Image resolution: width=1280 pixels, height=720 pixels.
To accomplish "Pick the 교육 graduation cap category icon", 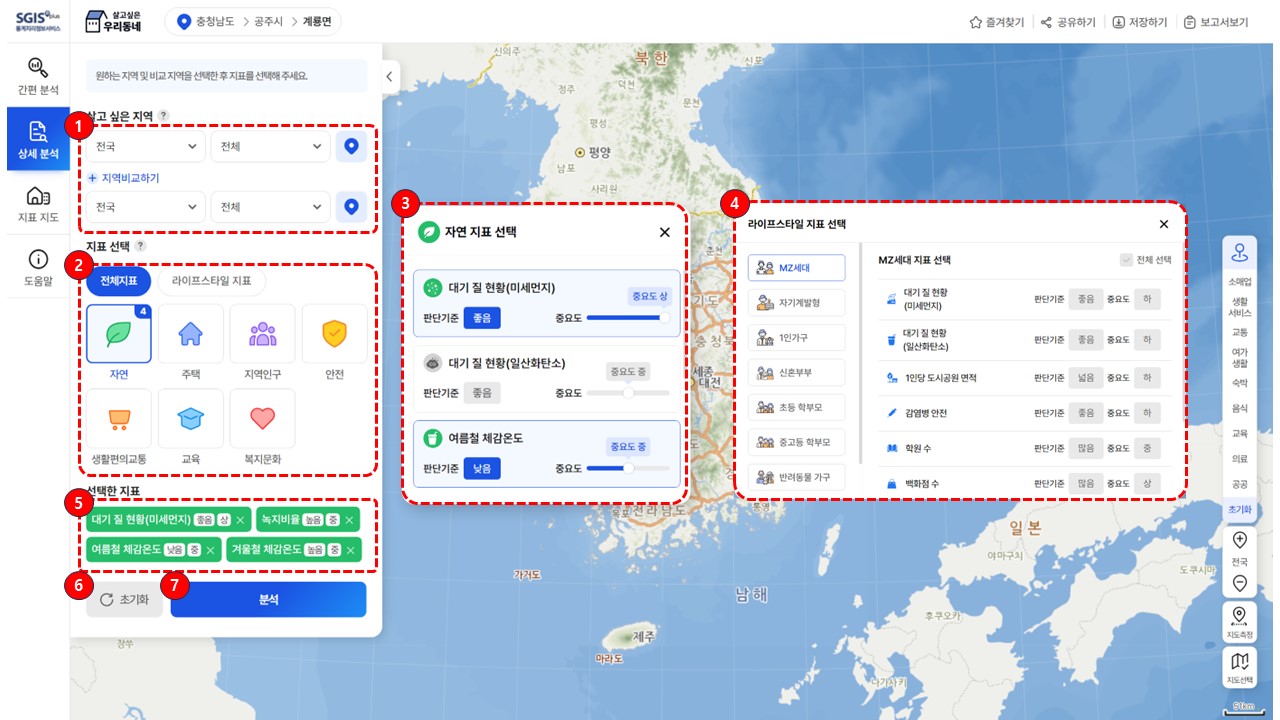I will coord(190,420).
